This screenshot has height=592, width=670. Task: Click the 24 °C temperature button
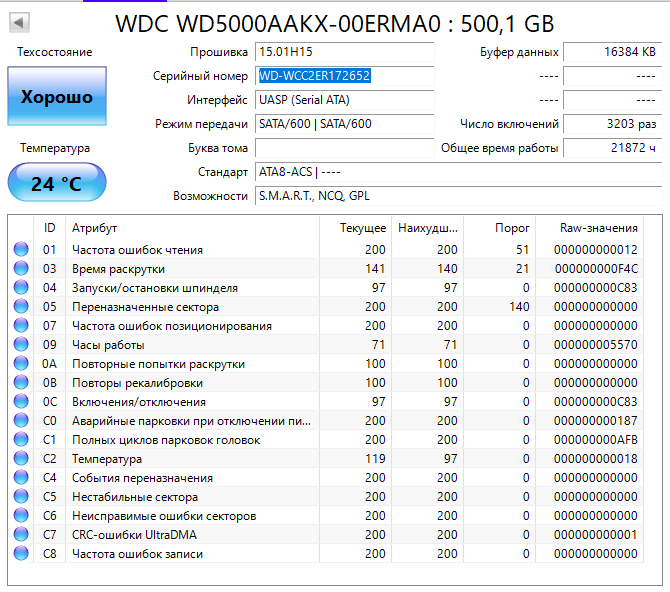57,183
